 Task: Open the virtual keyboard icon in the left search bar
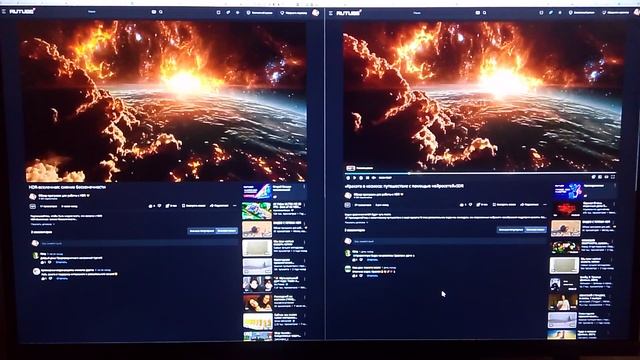tap(154, 12)
